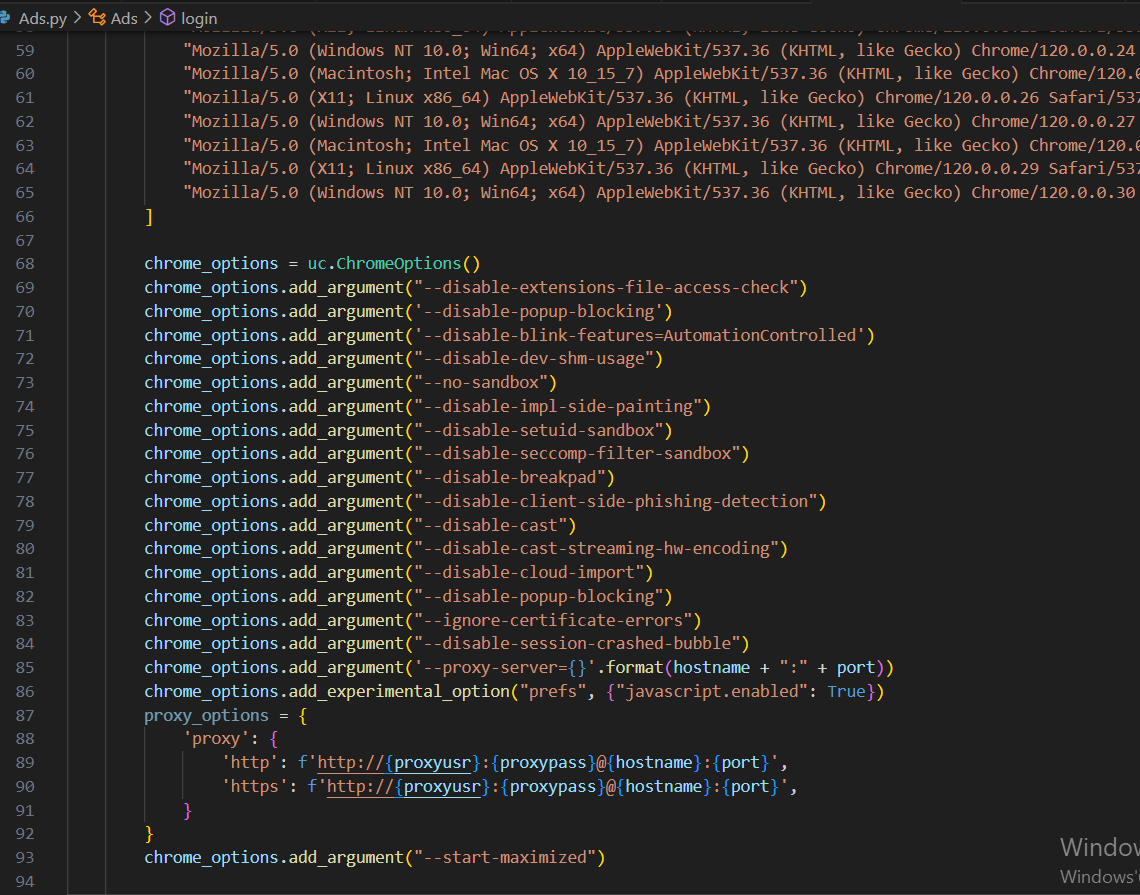Viewport: 1140px width, 895px height.
Task: Place cursor on uc.ChromeOptions() call
Action: 393,263
